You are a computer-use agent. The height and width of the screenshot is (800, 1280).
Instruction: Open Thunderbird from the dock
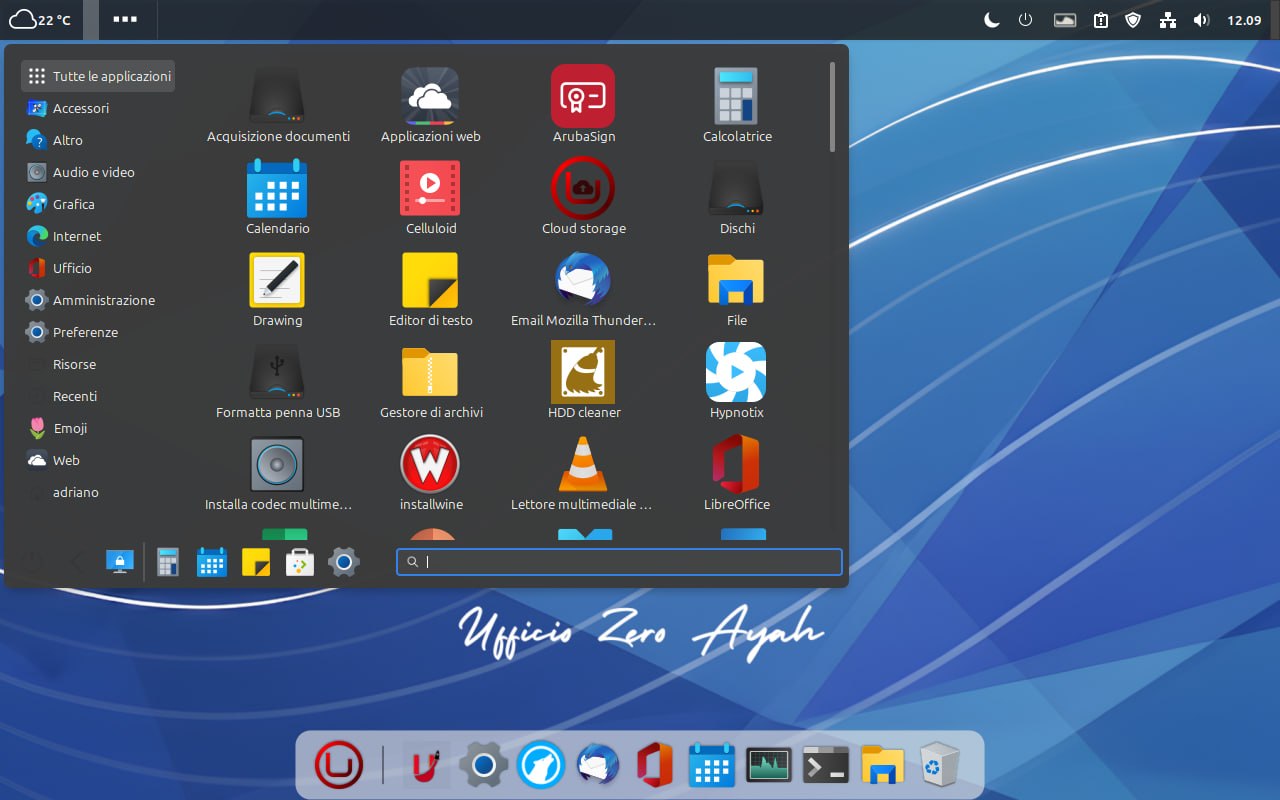click(598, 765)
